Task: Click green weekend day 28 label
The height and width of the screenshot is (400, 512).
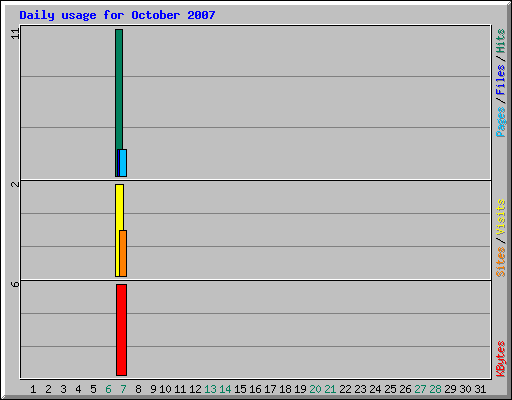Action: pyautogui.click(x=435, y=389)
